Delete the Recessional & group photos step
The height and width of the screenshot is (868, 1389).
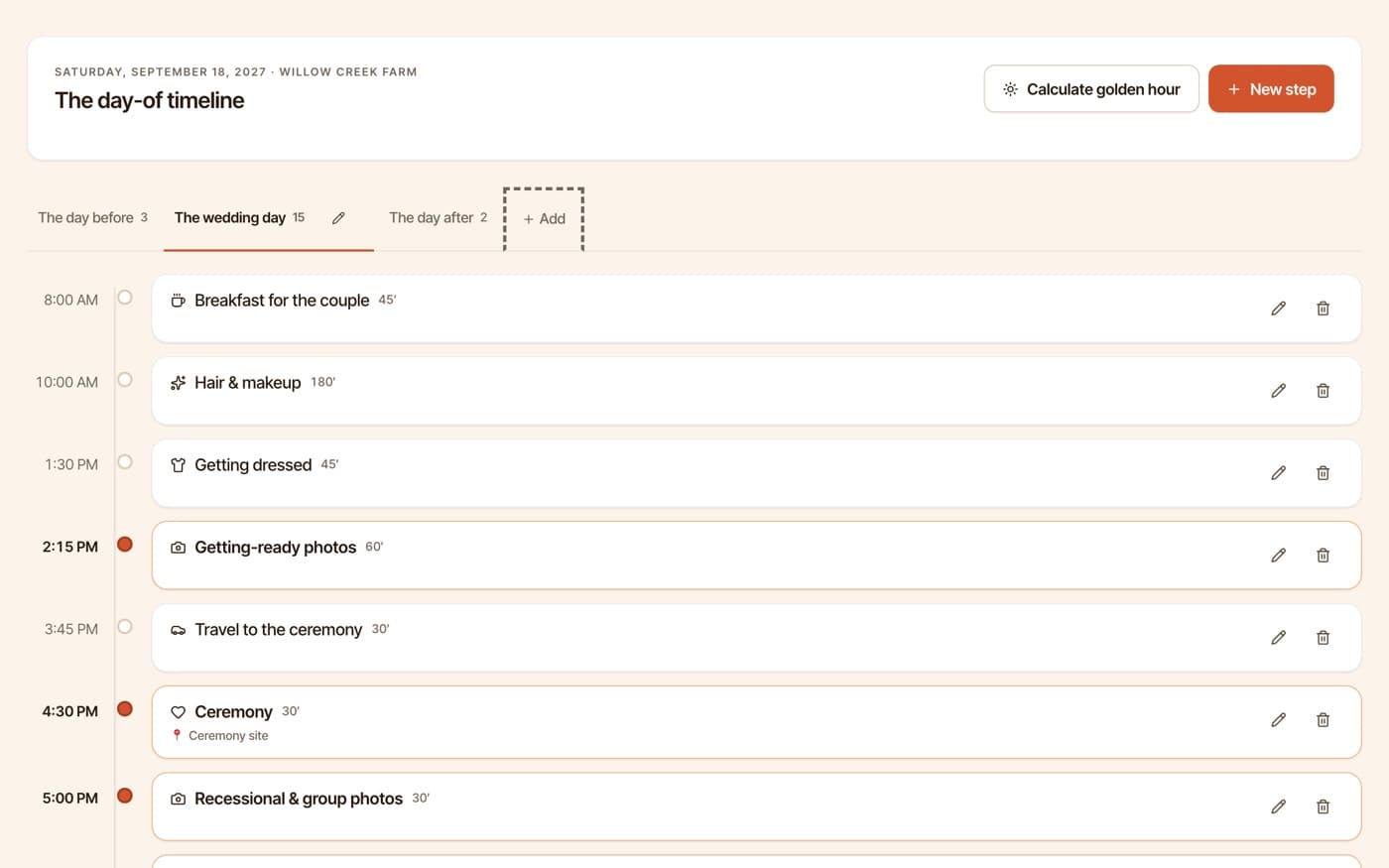(x=1323, y=806)
